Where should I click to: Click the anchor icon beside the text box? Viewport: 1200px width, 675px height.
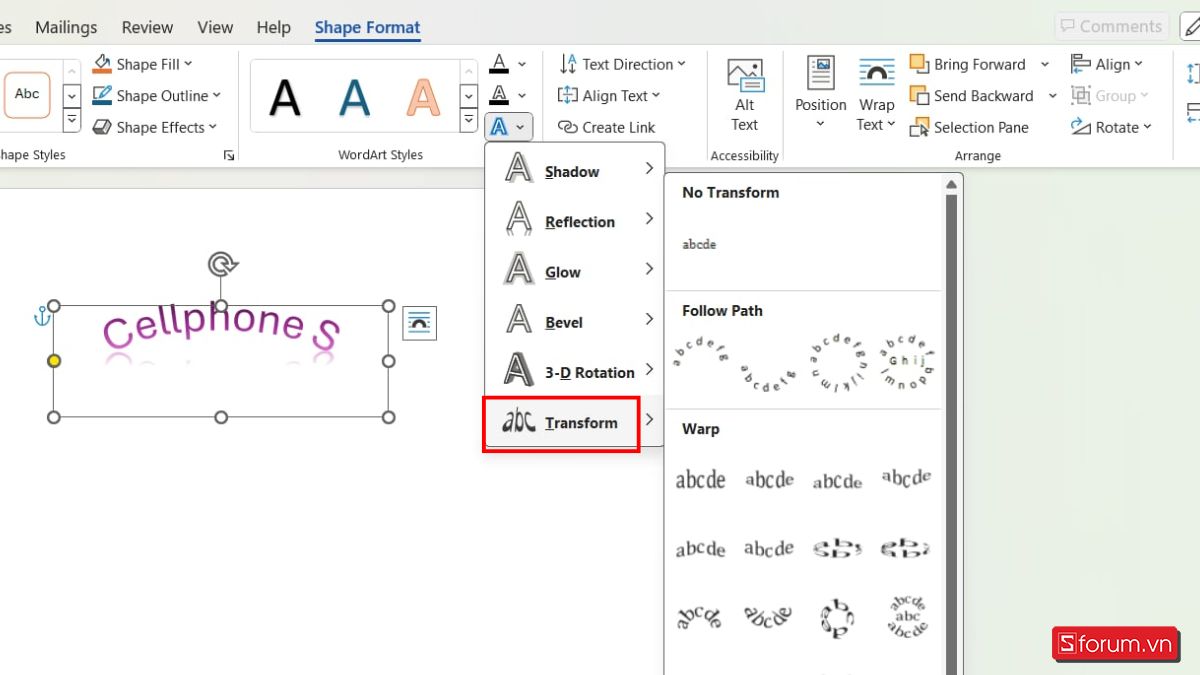42,317
